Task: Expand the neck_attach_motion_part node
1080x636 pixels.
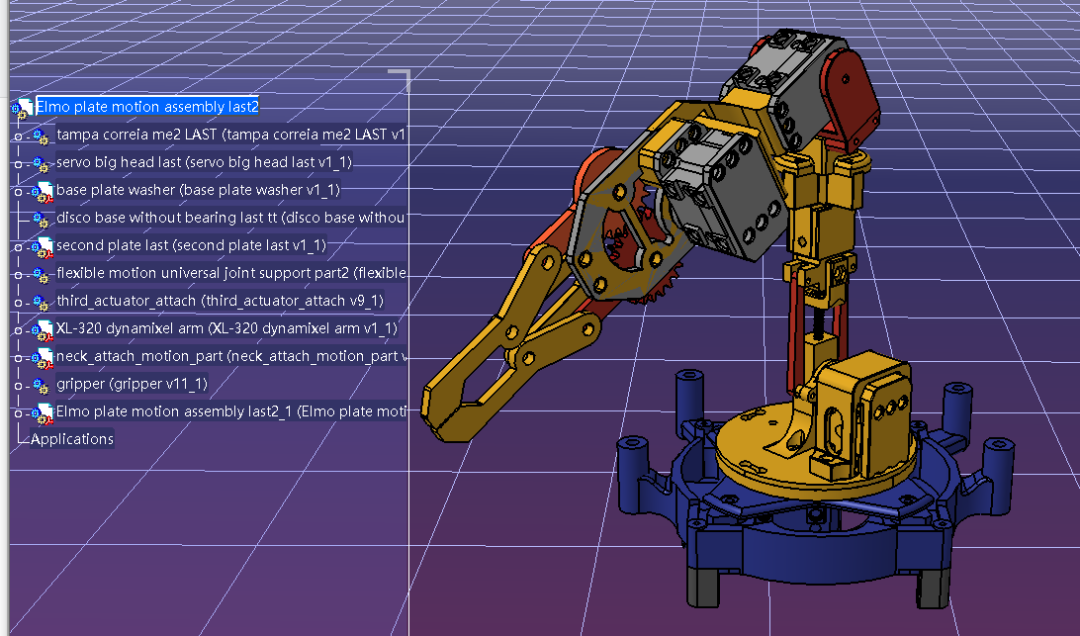Action: click(x=19, y=358)
